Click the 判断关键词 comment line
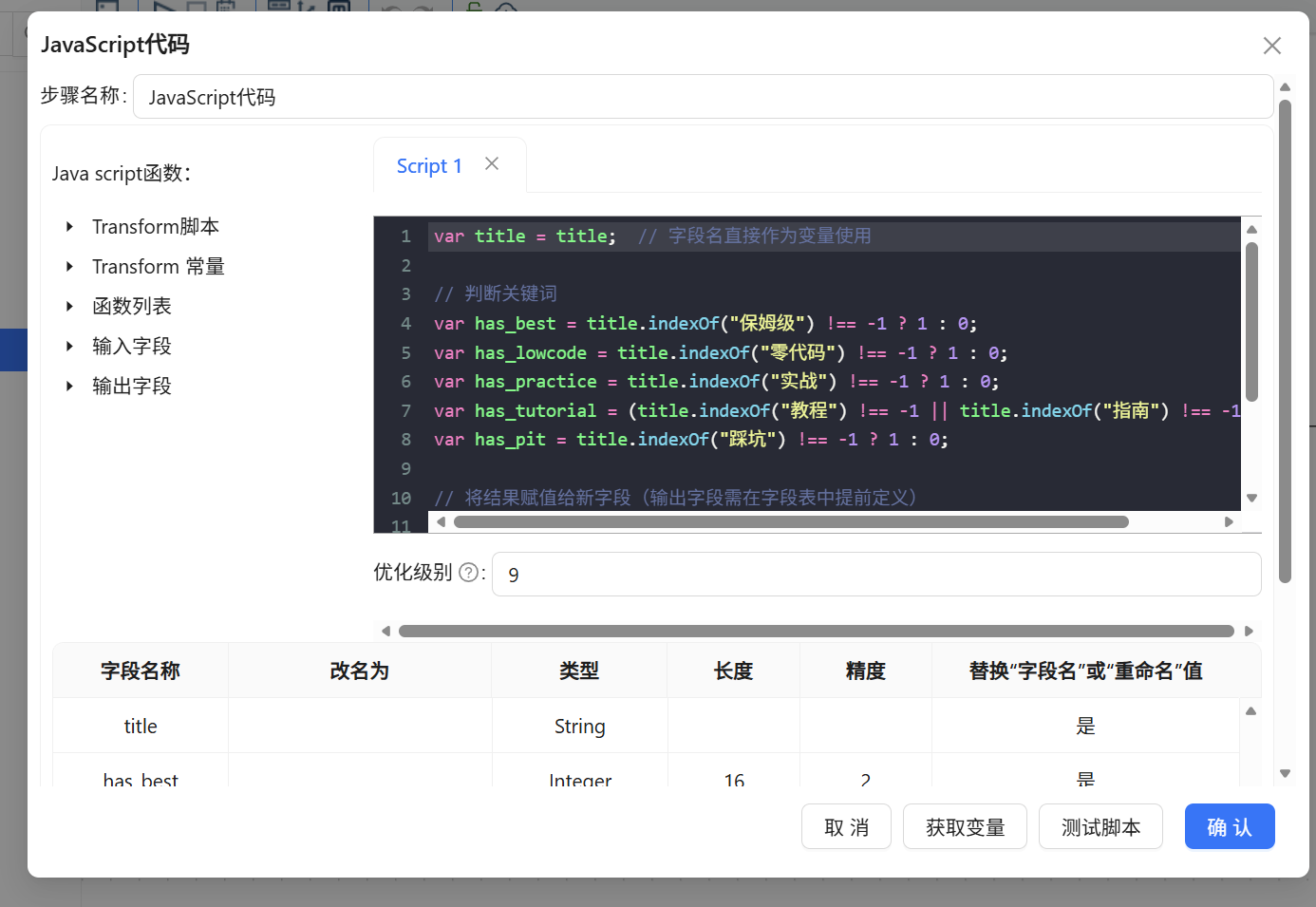Screen dimensions: 1316x907 pyautogui.click(x=496, y=293)
